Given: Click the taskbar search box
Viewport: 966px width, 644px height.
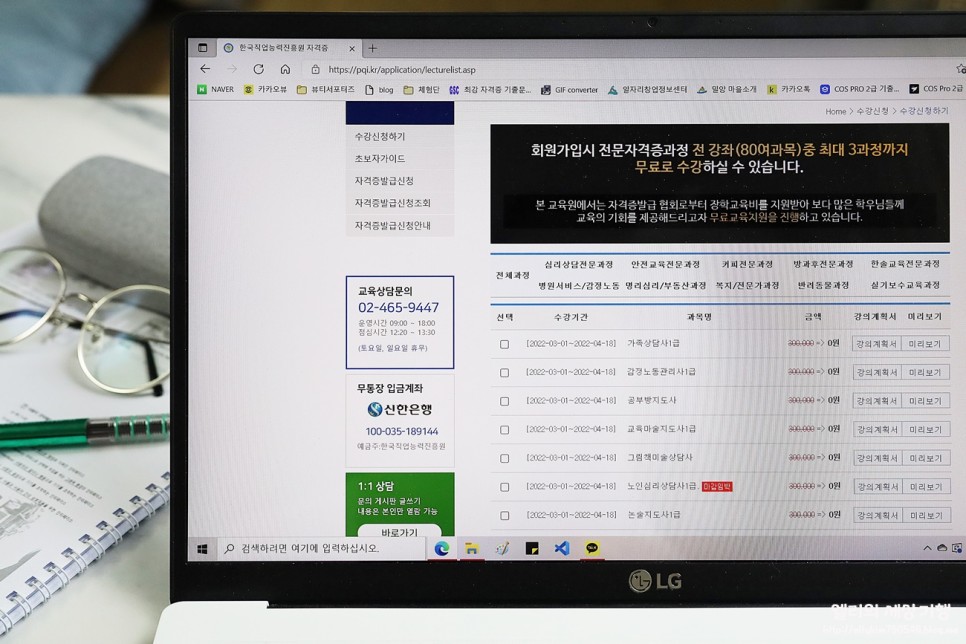Looking at the screenshot, I should coord(322,548).
